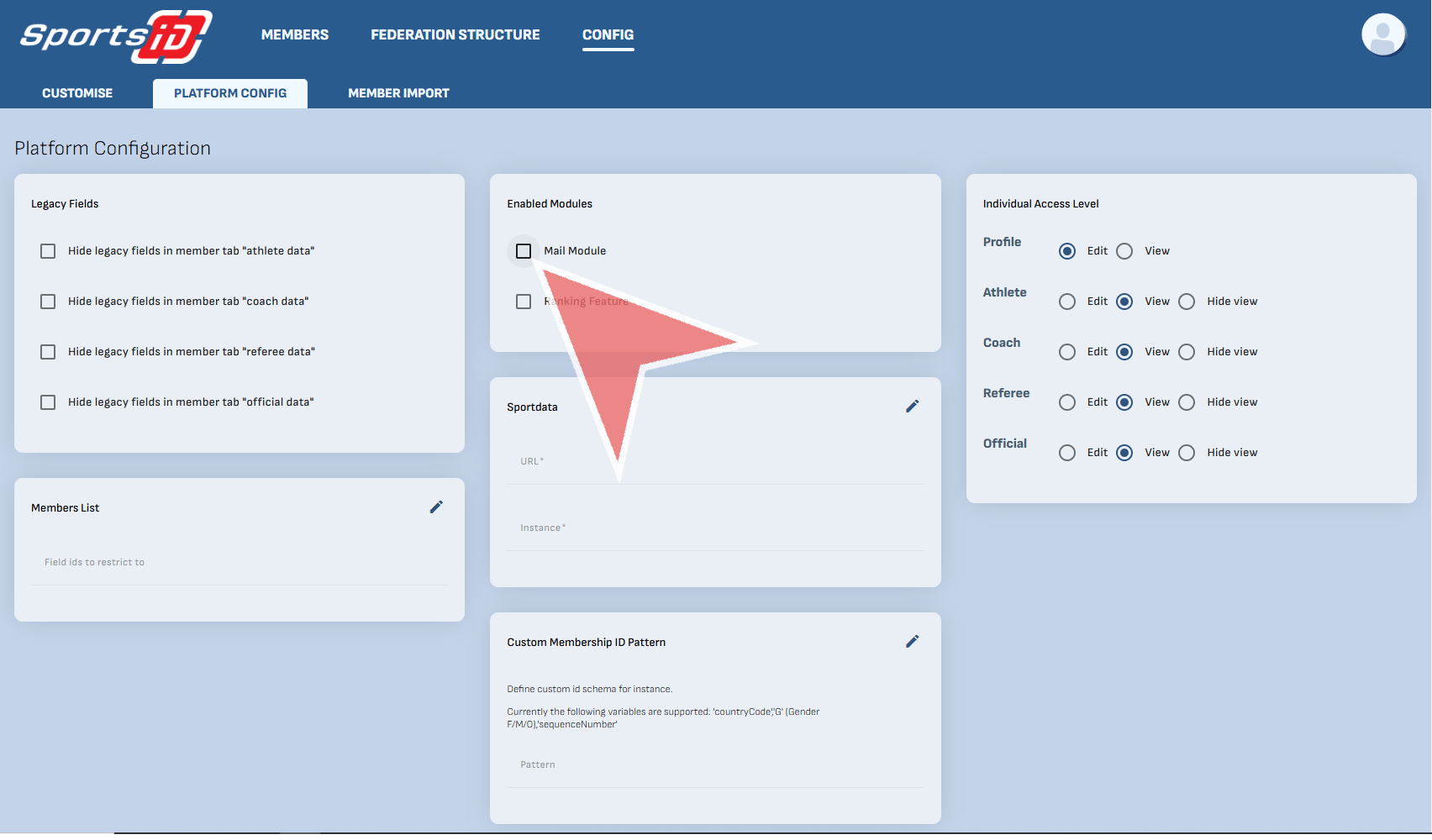This screenshot has height=840, width=1432.
Task: Check hide legacy fields for "athlete data"
Action: click(48, 251)
